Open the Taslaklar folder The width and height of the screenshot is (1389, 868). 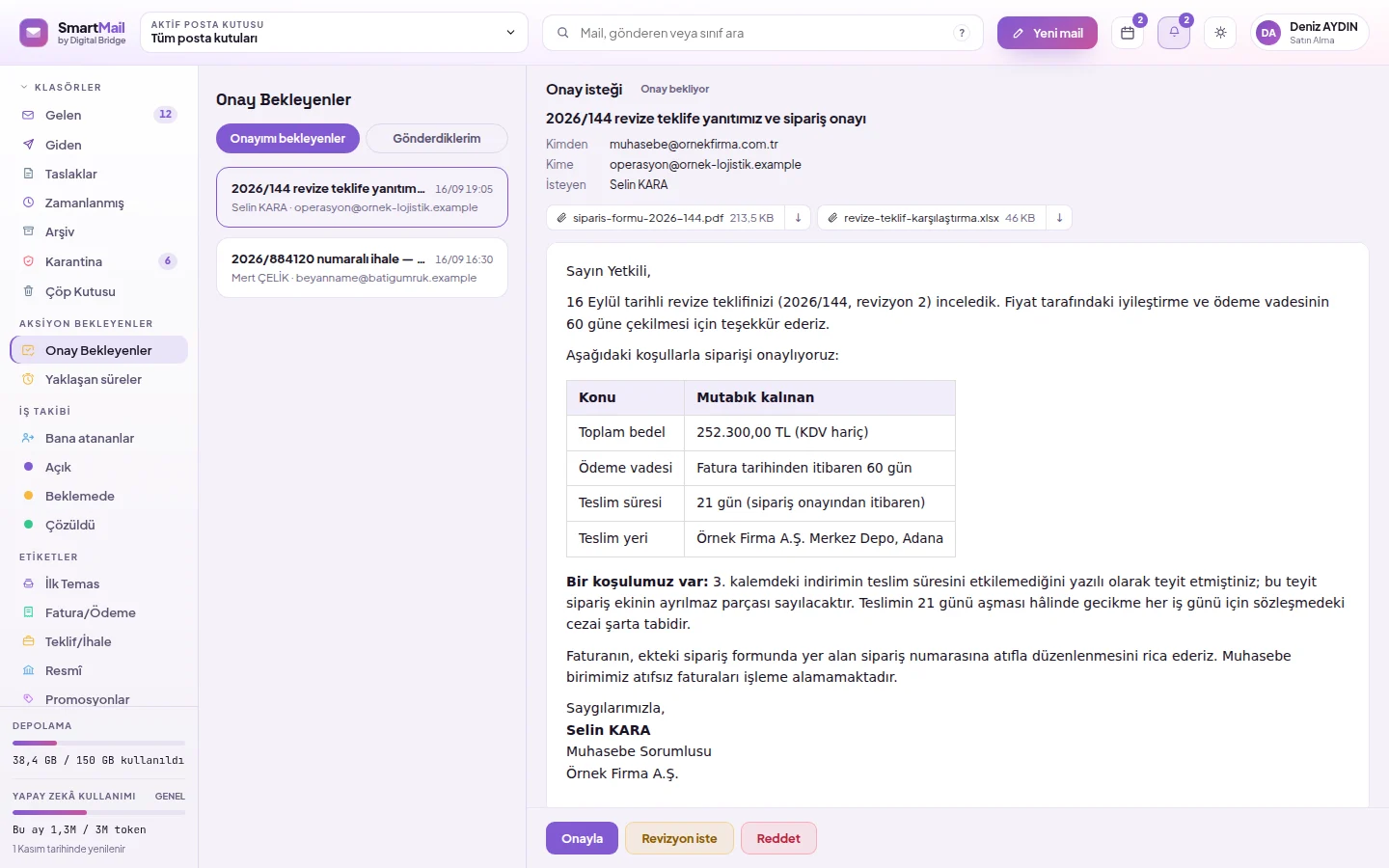(98, 174)
